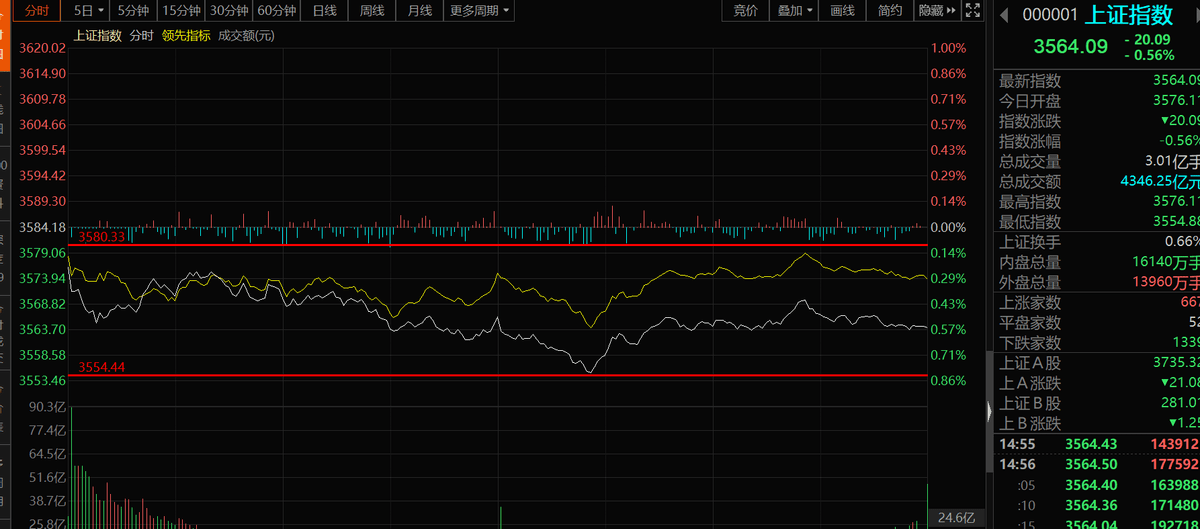Click the 上证B股 row

point(1098,403)
